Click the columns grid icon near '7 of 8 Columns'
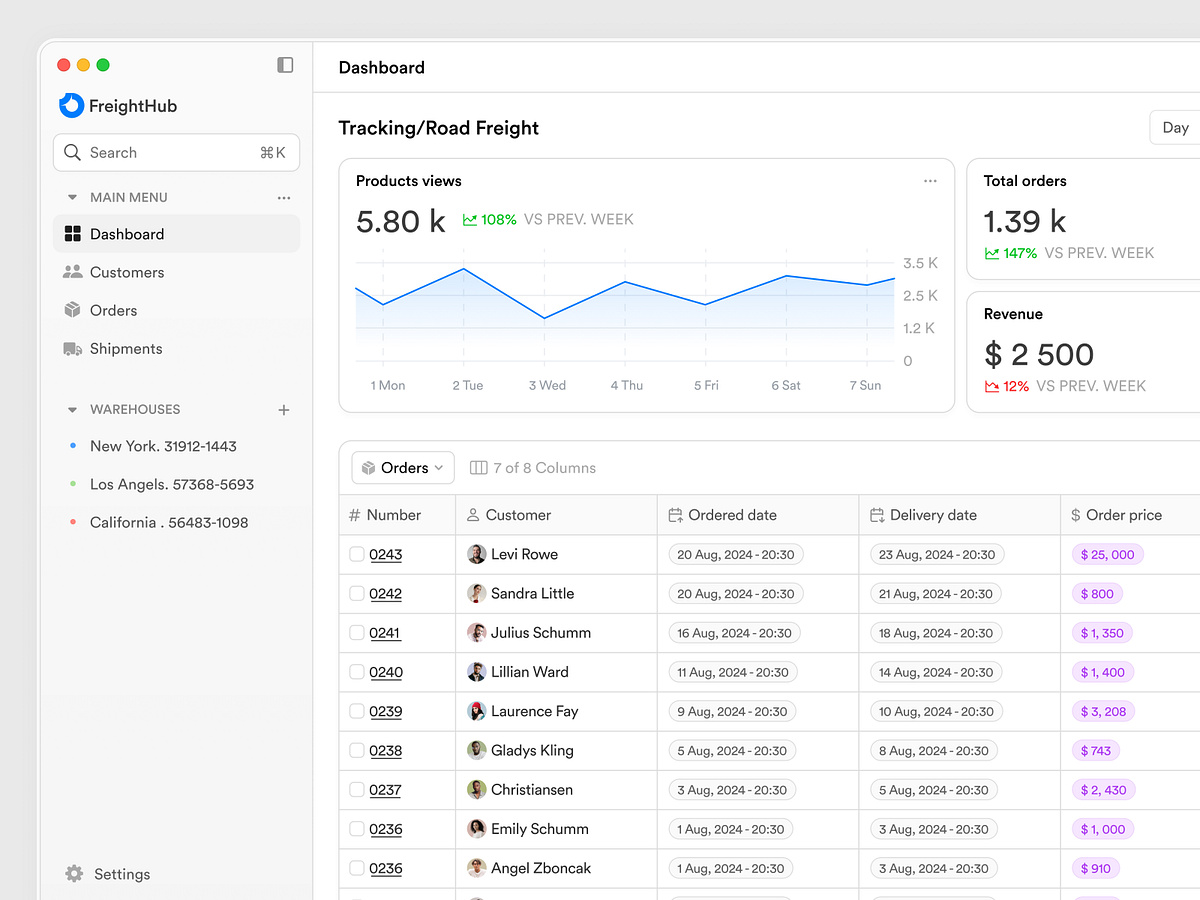The height and width of the screenshot is (900, 1200). point(481,467)
